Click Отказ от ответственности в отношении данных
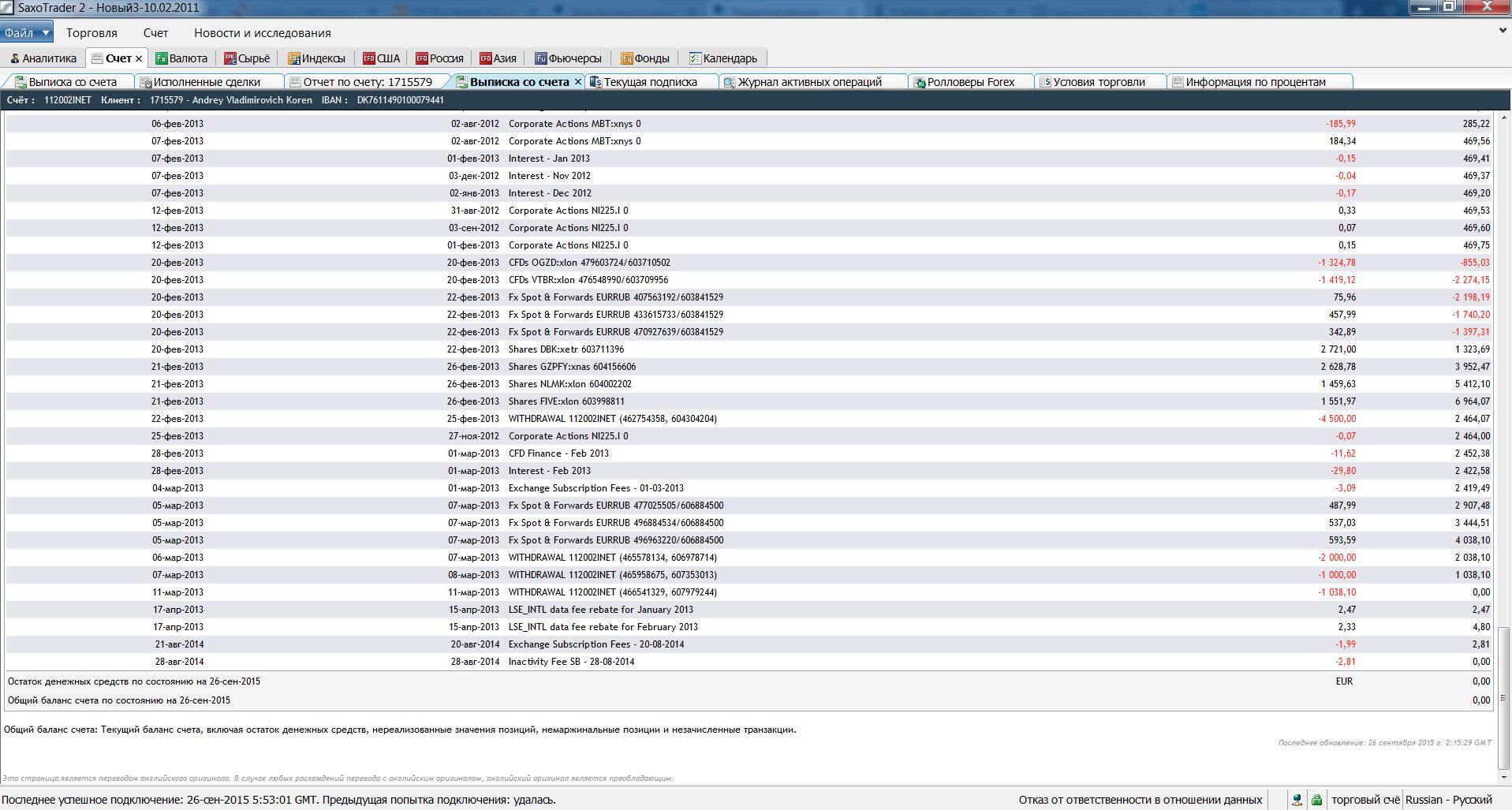Screen dimensions: 1512x810 point(1141,800)
